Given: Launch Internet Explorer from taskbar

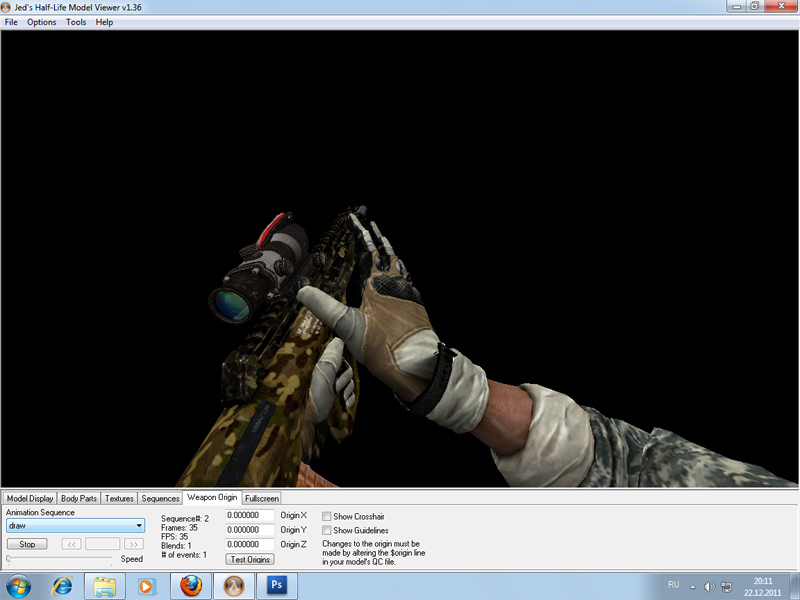Looking at the screenshot, I should coord(63,586).
